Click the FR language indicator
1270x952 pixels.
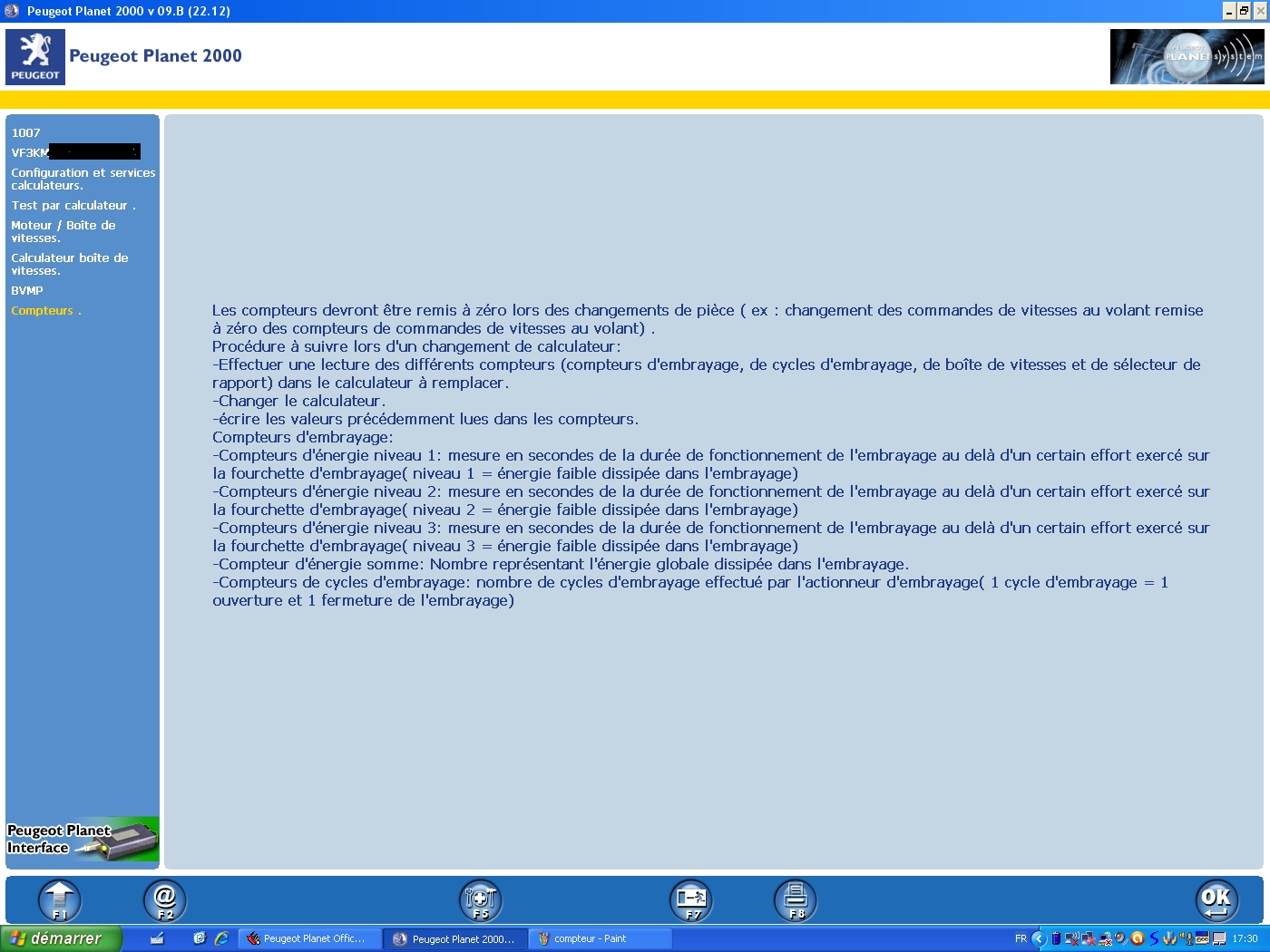(1021, 938)
